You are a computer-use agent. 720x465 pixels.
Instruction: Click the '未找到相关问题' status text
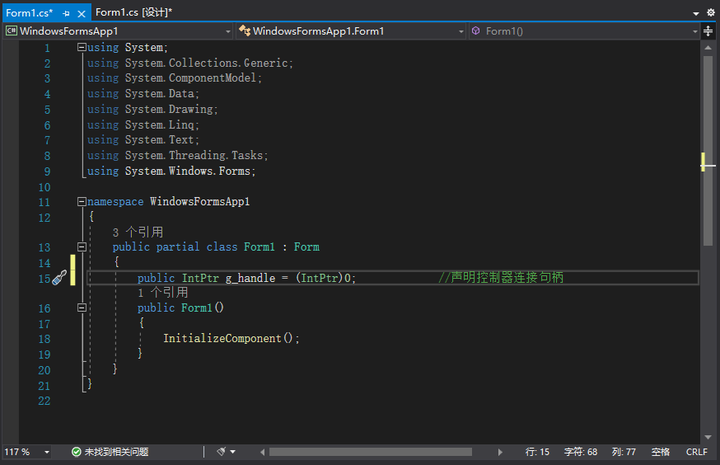[x=116, y=452]
